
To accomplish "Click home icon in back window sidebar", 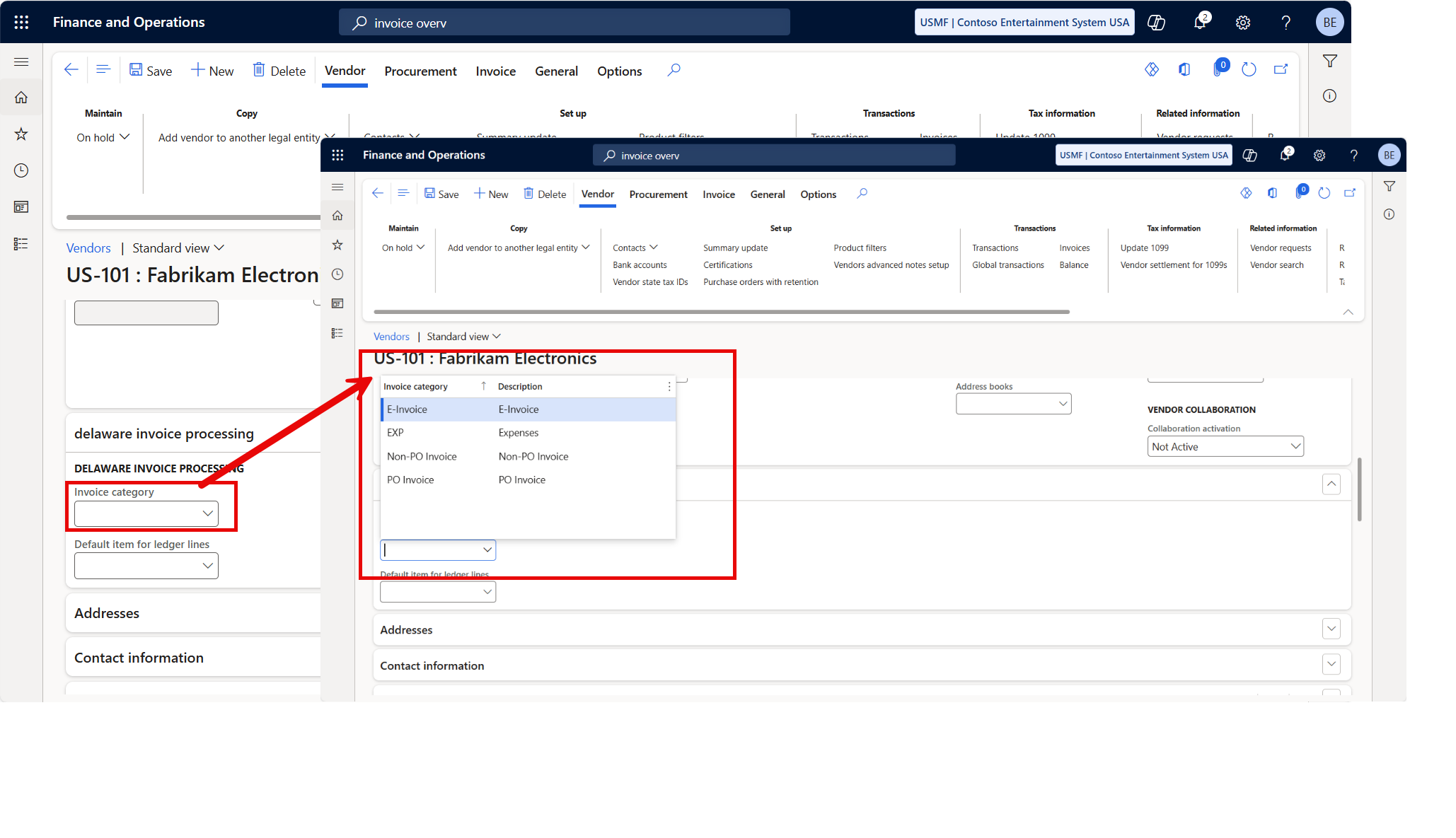I will (x=21, y=98).
